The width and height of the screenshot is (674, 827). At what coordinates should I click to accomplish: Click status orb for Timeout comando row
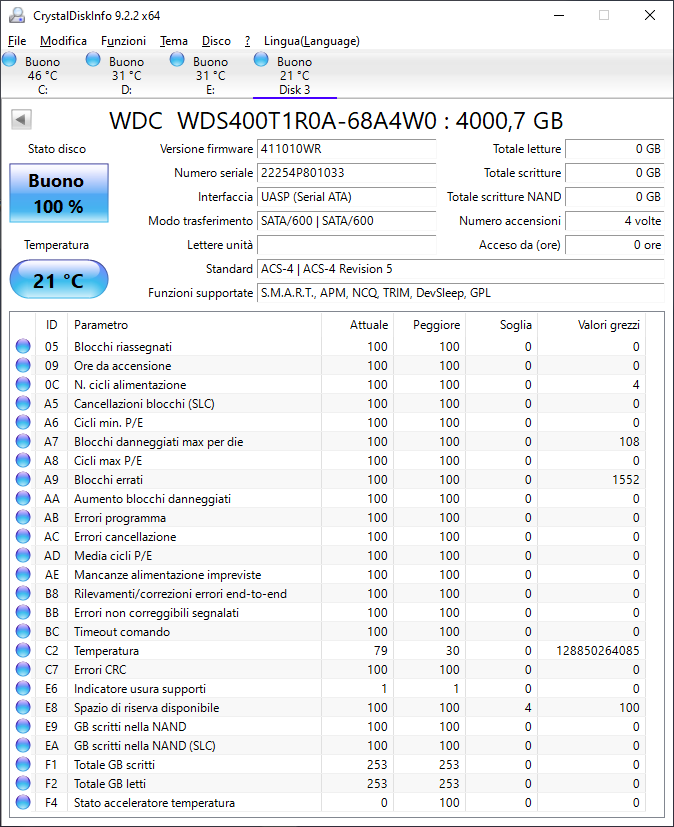23,631
